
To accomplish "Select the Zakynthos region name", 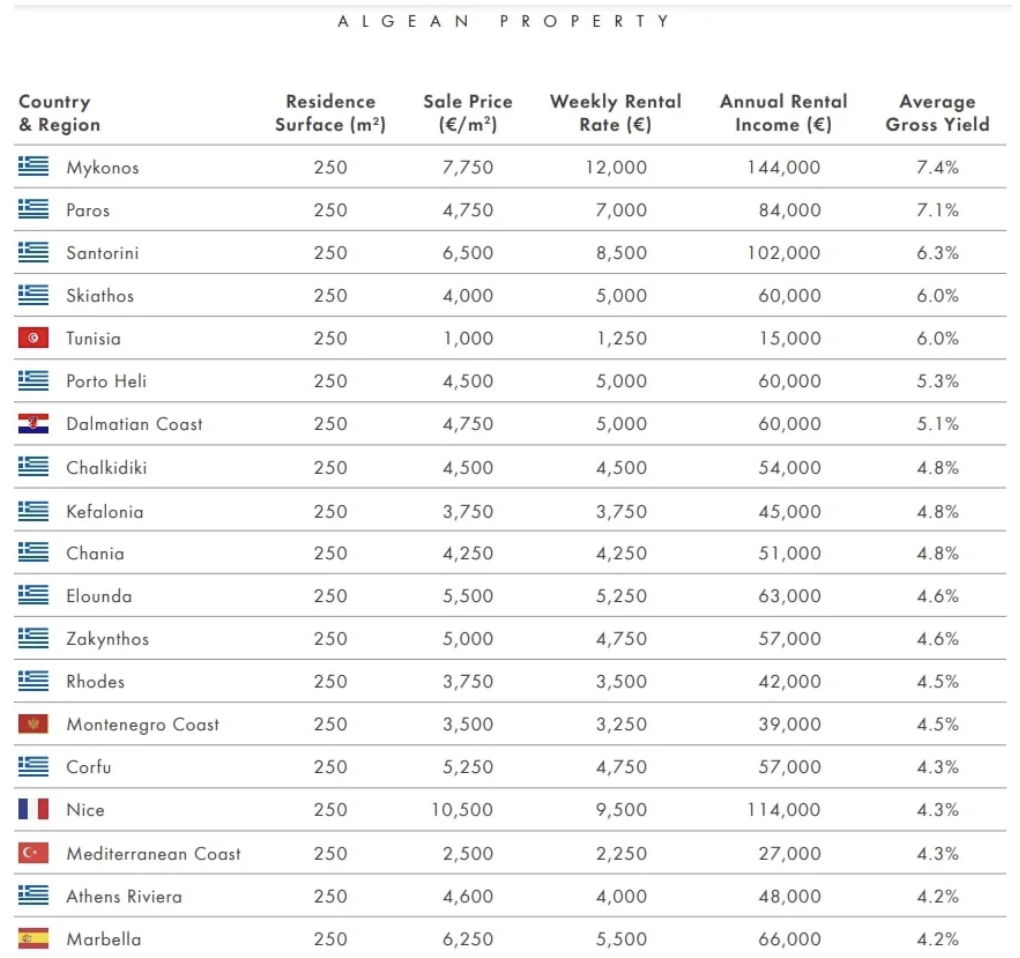I will (107, 639).
